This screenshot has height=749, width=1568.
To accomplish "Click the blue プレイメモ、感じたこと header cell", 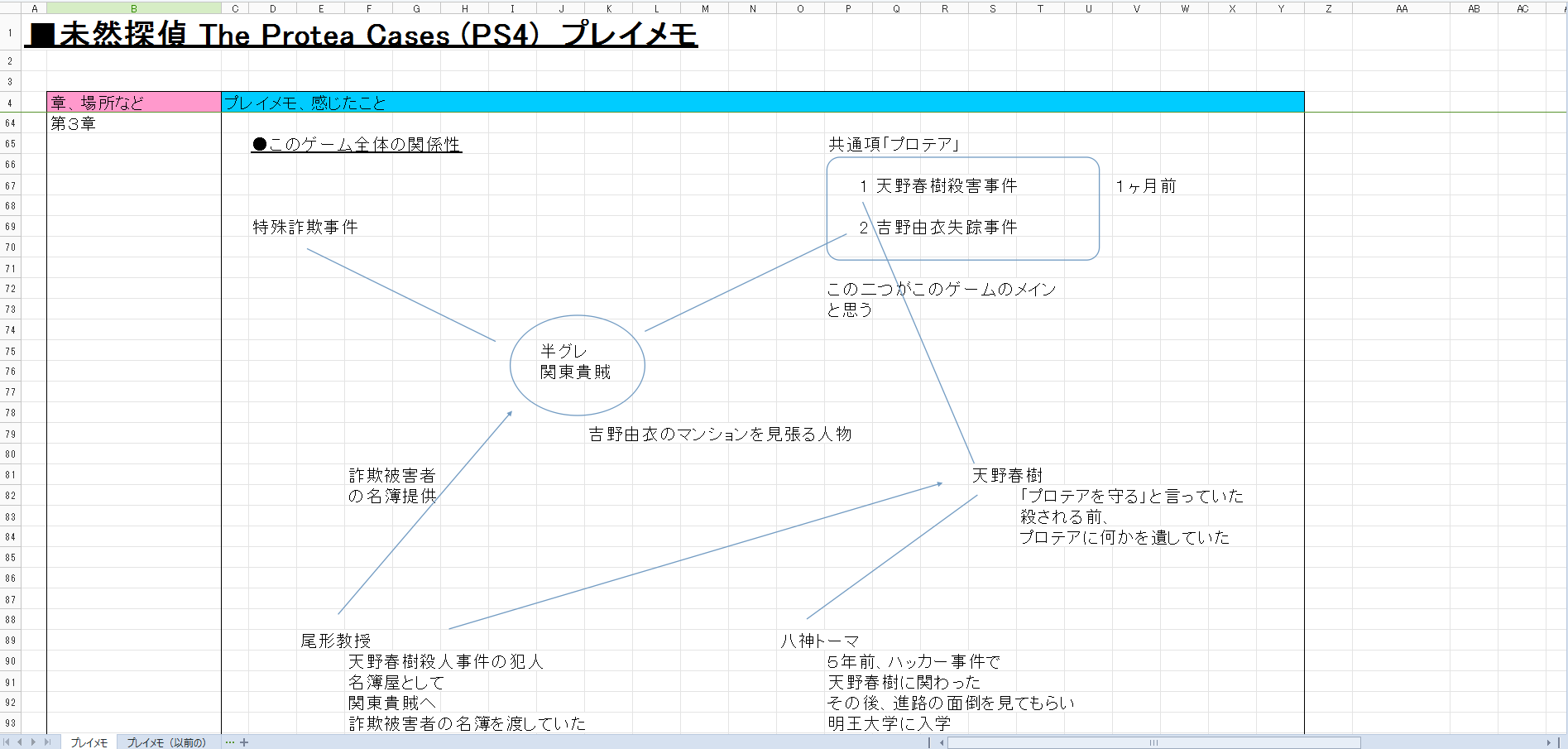I will click(761, 103).
